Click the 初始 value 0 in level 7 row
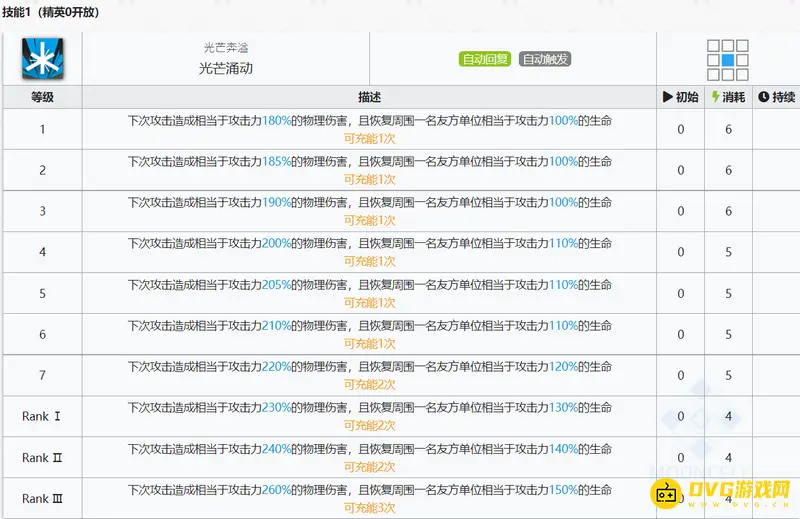Image resolution: width=800 pixels, height=519 pixels. coord(681,376)
